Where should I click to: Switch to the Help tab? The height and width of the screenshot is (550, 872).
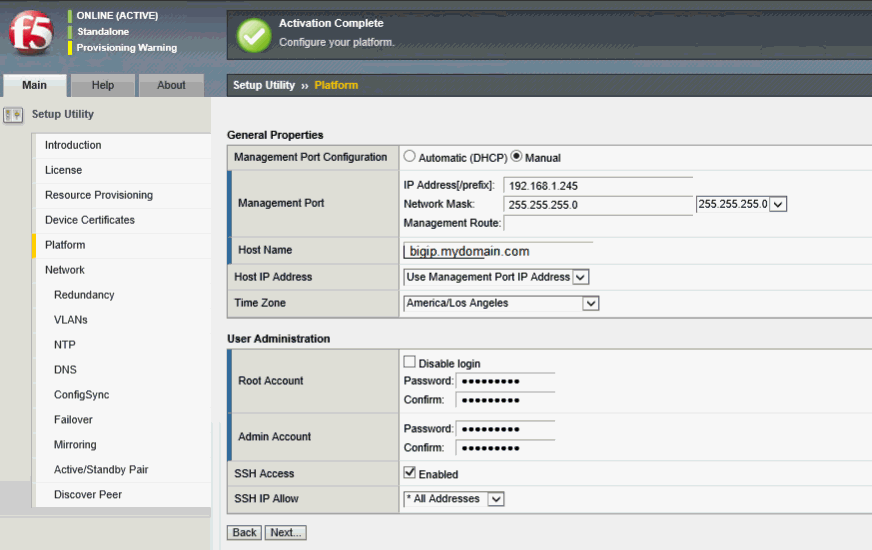[x=103, y=86]
